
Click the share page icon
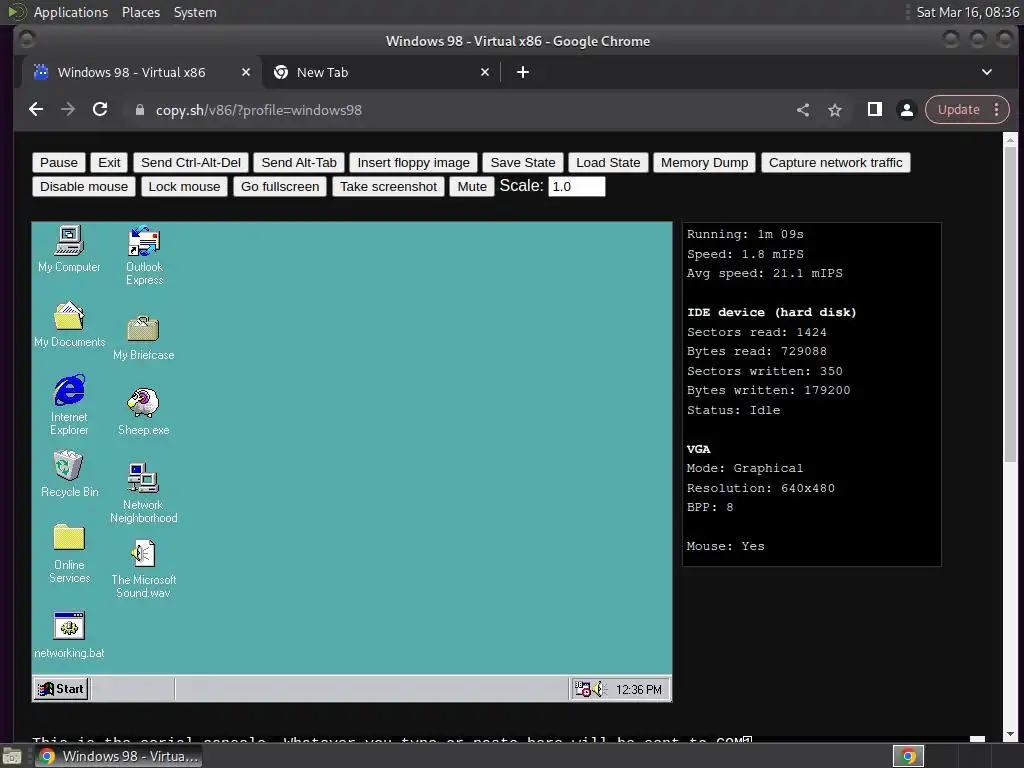pyautogui.click(x=803, y=110)
